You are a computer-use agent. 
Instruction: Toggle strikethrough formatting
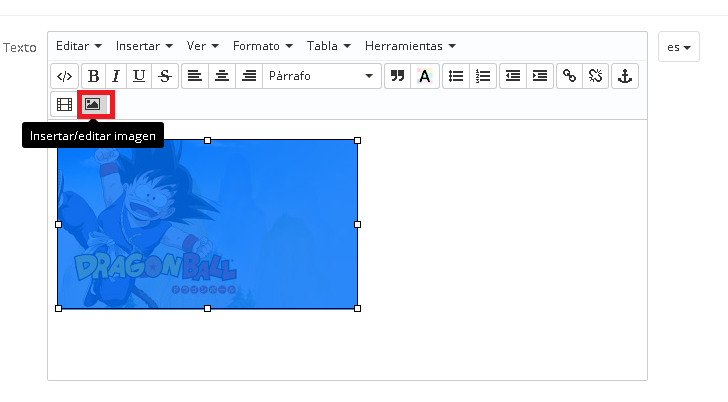[x=165, y=76]
